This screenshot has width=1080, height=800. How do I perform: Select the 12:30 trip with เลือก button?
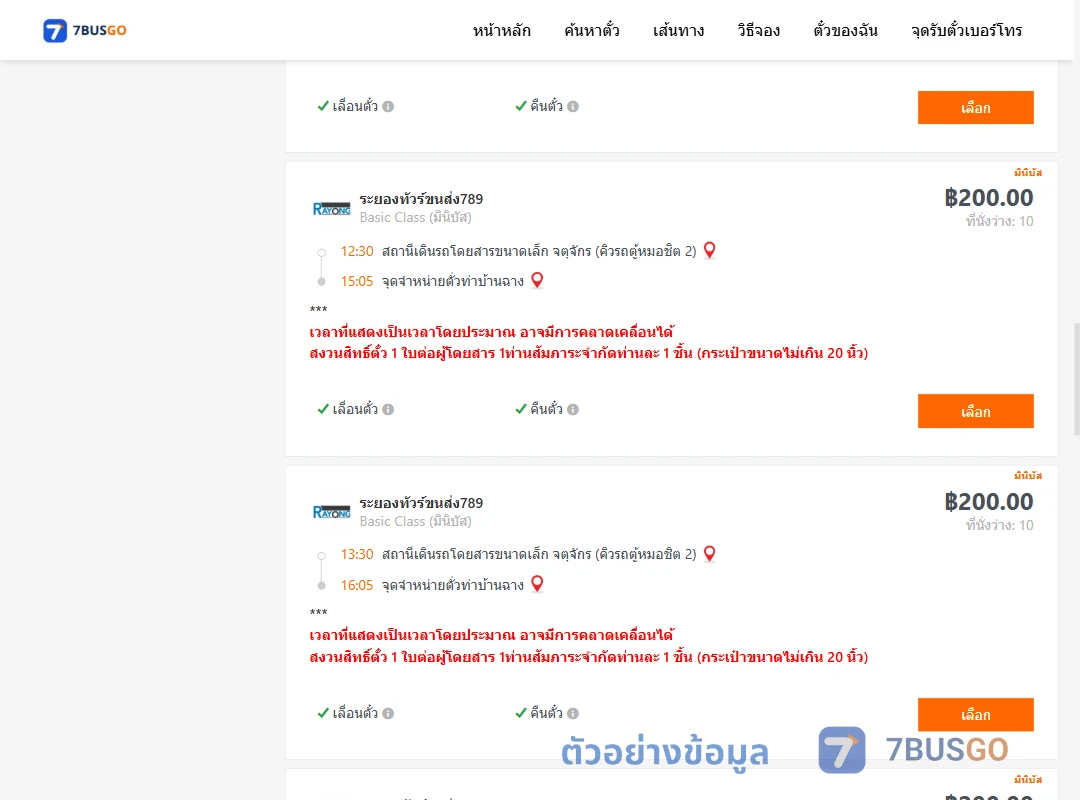tap(975, 411)
